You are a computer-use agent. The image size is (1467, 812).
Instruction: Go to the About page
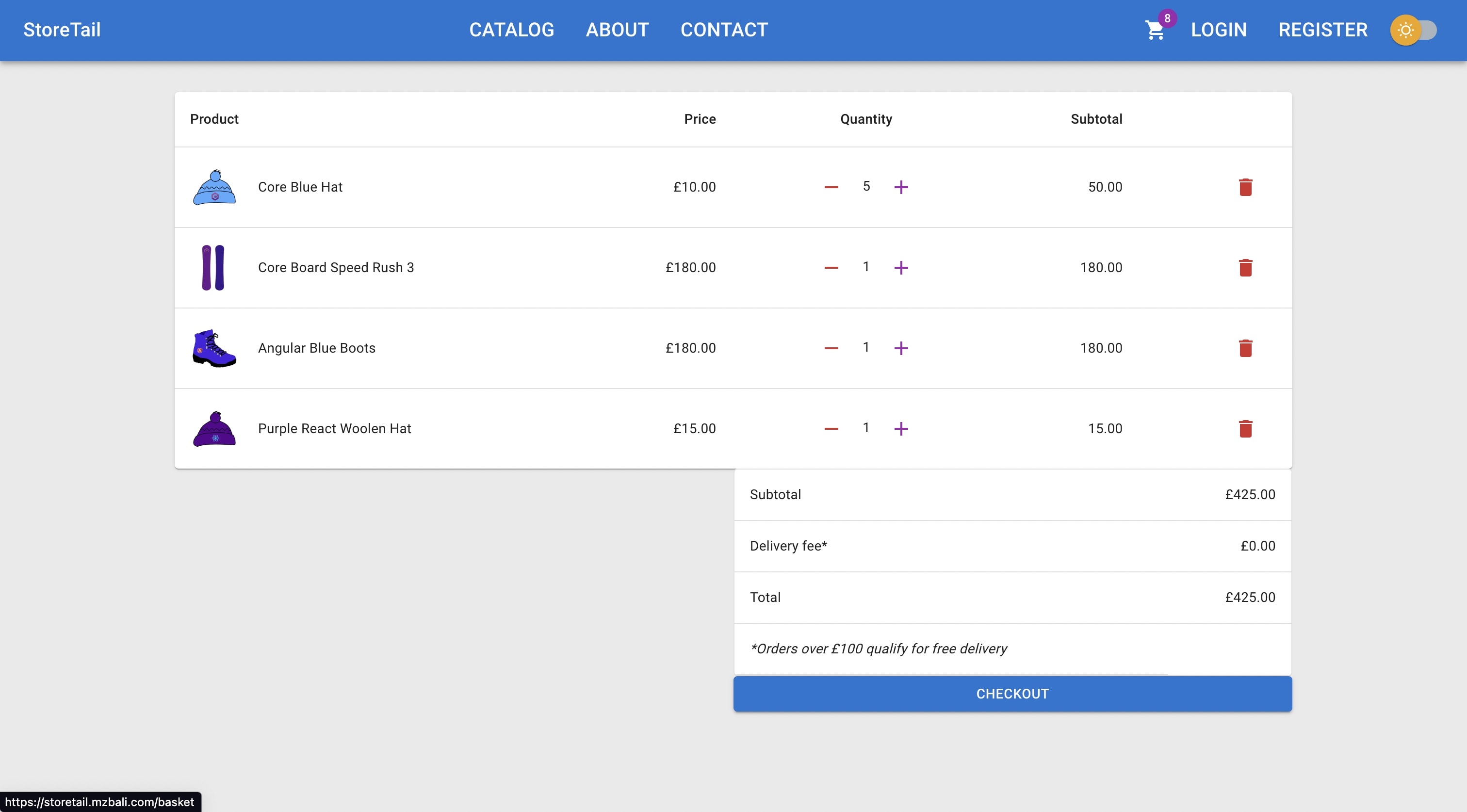[618, 30]
